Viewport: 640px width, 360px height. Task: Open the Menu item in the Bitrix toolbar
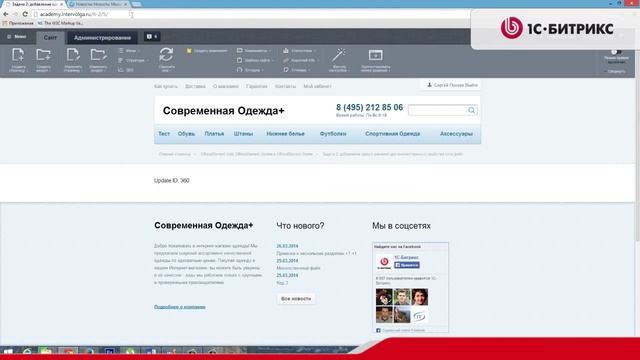[129, 51]
